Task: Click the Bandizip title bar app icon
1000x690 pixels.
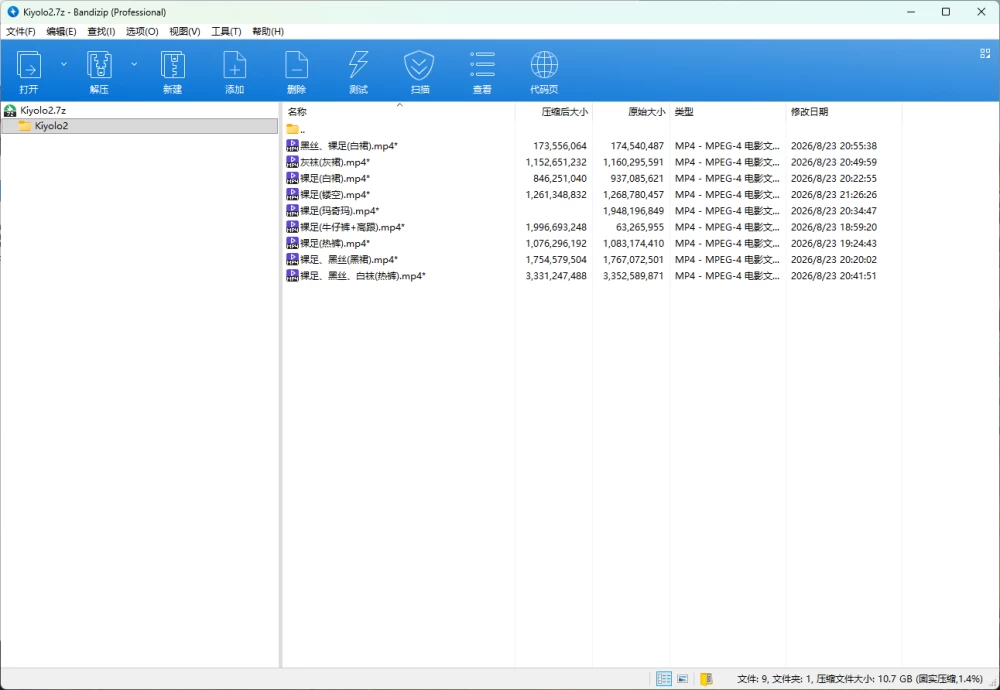Action: pos(13,11)
